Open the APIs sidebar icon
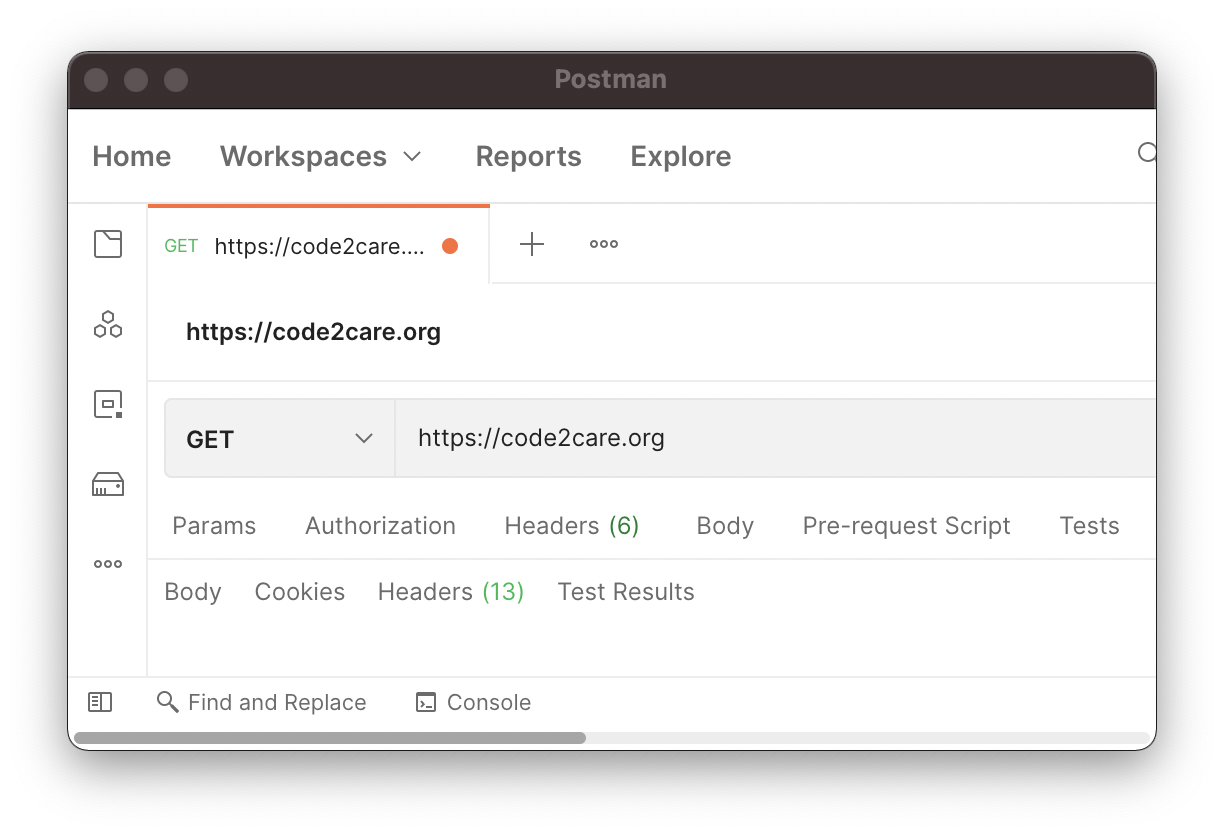Viewport: 1224px width, 834px height. point(108,324)
